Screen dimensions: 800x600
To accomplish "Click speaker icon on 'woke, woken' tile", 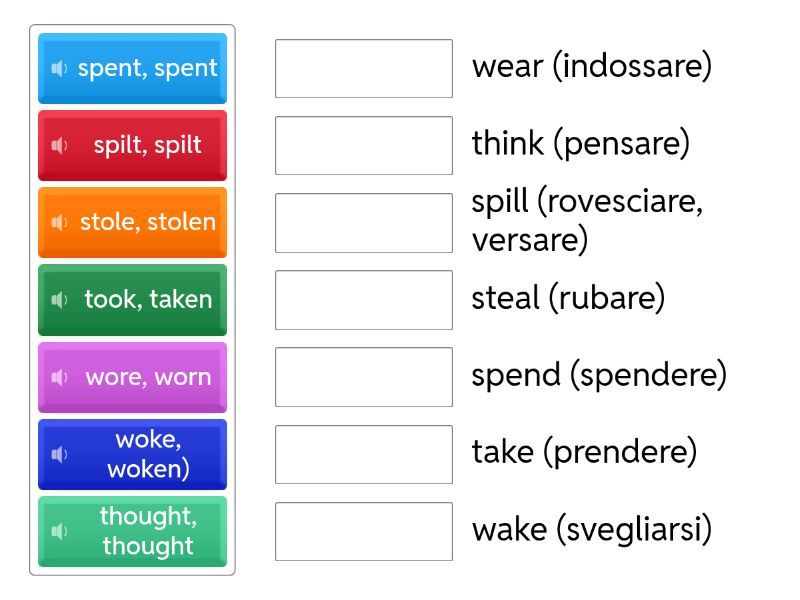I will pos(59,454).
